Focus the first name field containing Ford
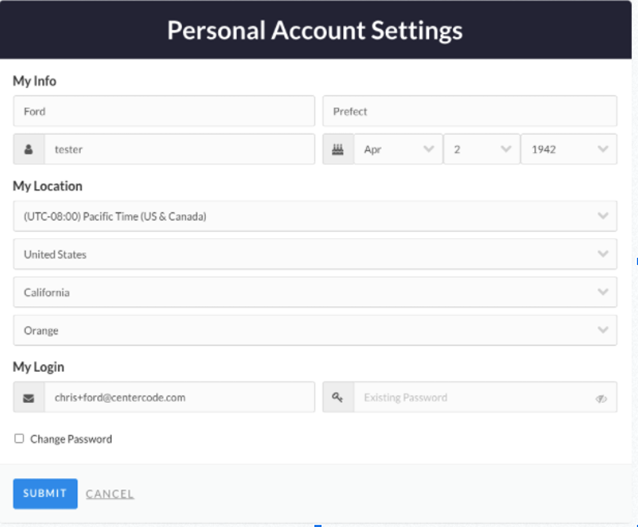 (164, 111)
